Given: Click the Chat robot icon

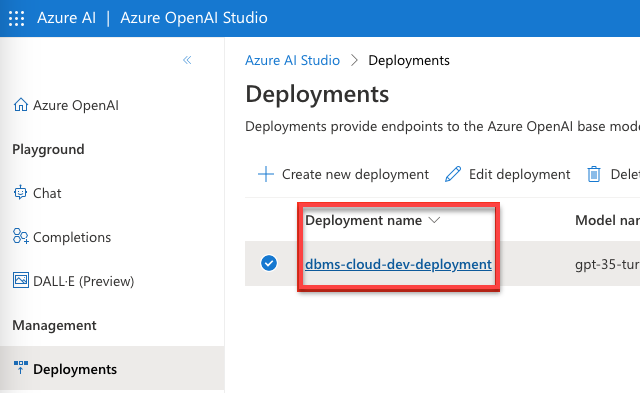Looking at the screenshot, I should [20, 193].
